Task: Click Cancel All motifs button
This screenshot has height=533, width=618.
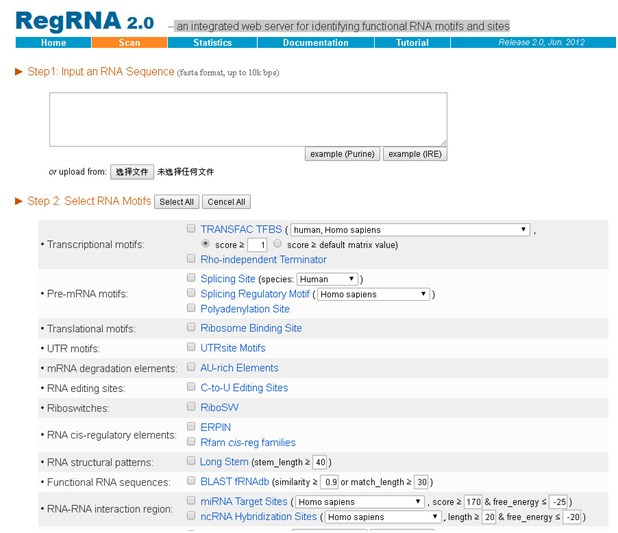Action: coord(226,202)
